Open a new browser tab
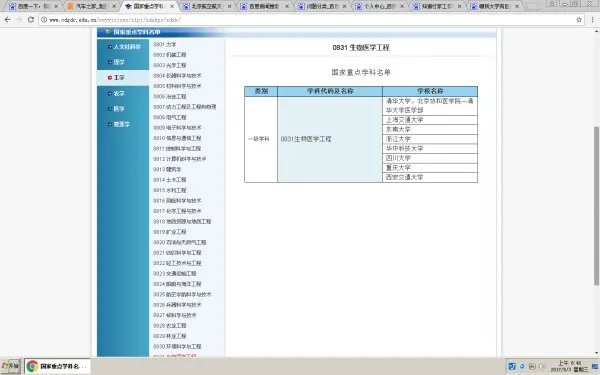 tap(532, 7)
